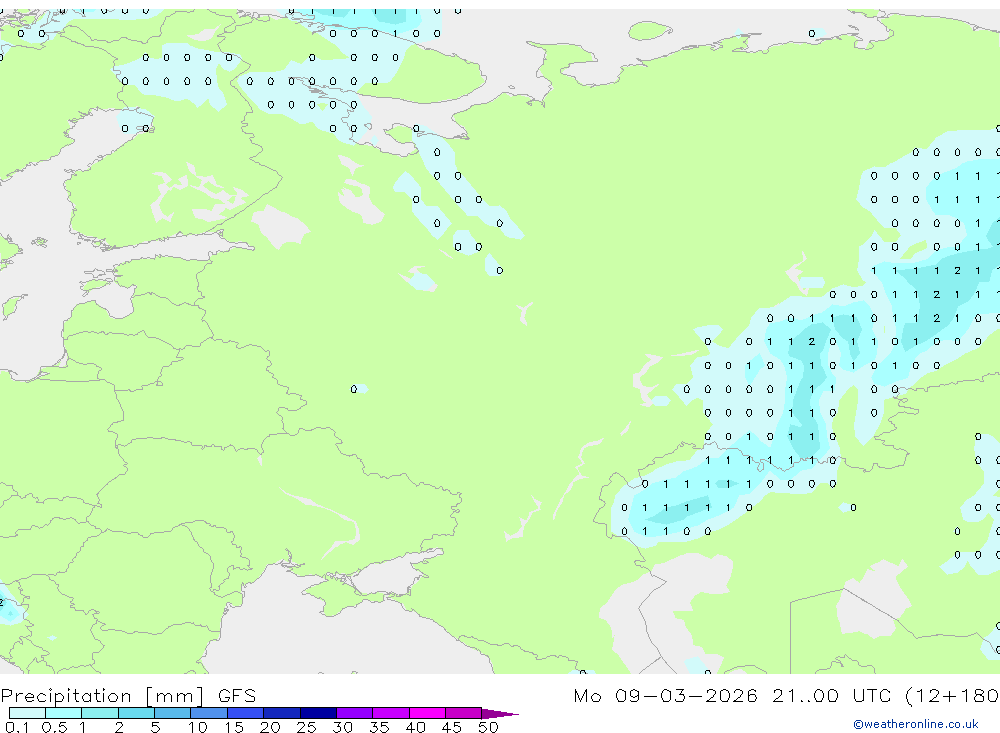1000x733 pixels.
Task: Click the "0.1" legend scale label
Action: (x=17, y=727)
